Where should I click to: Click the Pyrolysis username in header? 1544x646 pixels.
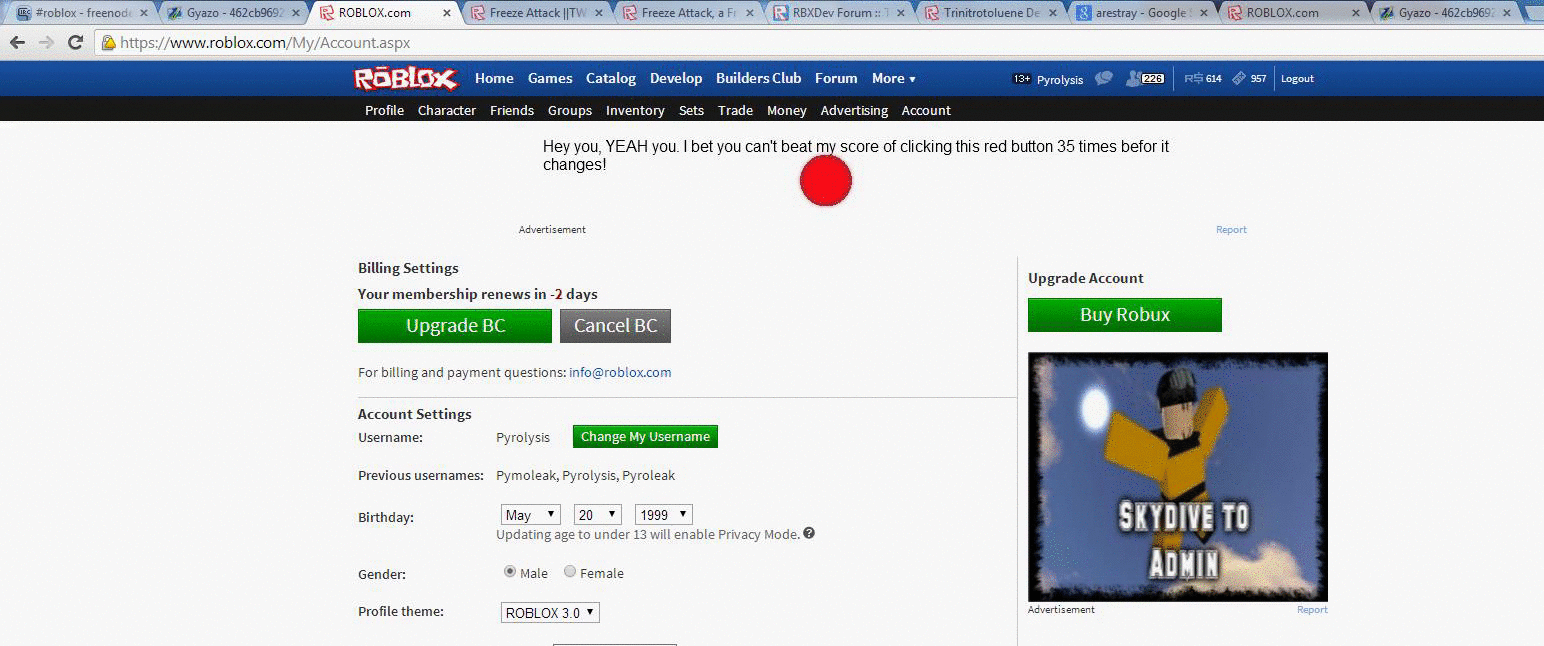tap(1060, 79)
